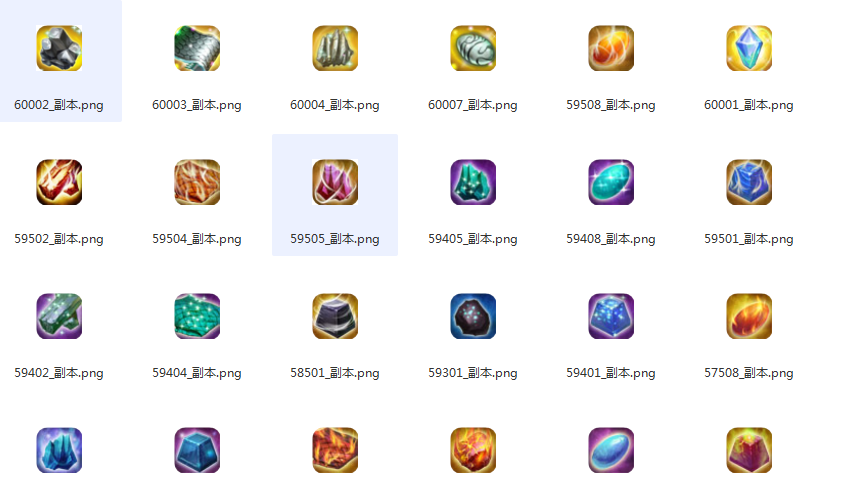Click the 60003_副本.png scale armor thumbnail
Image resolution: width=844 pixels, height=484 pixels.
click(197, 48)
